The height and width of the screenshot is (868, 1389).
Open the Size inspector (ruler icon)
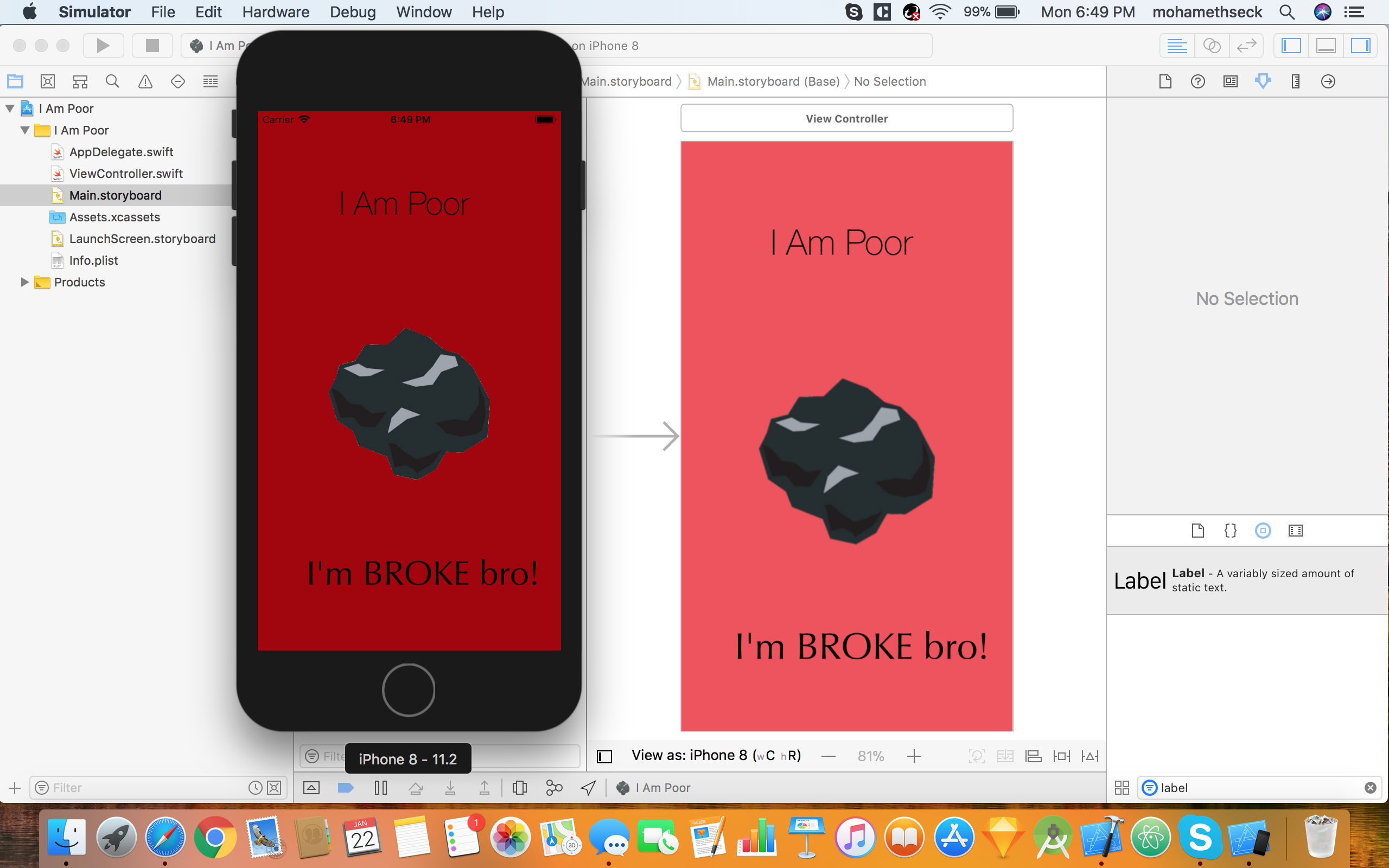[1296, 81]
